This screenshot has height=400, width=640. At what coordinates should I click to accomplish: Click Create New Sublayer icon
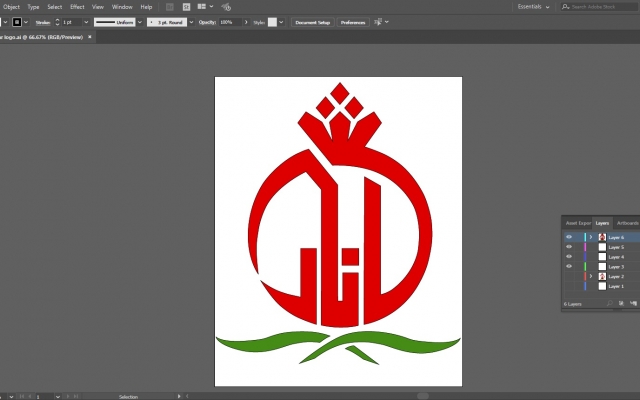[x=633, y=303]
